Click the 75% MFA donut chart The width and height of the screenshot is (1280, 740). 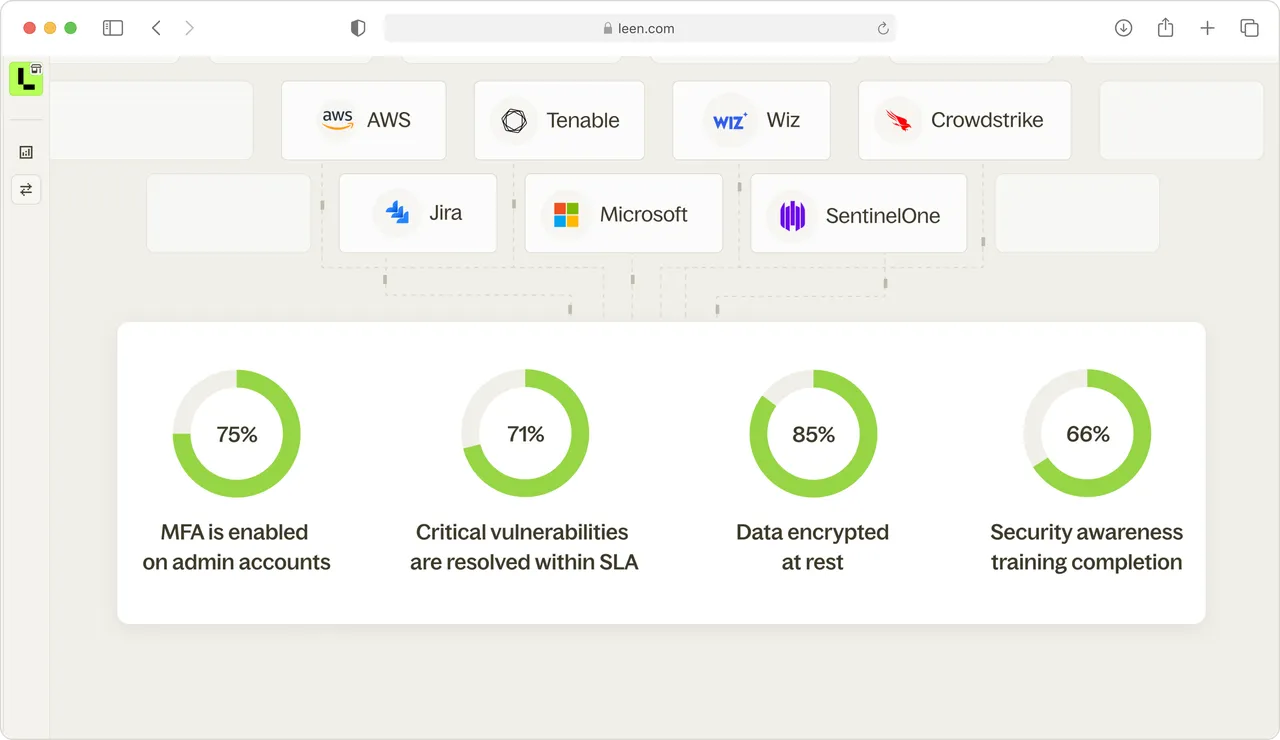[237, 433]
